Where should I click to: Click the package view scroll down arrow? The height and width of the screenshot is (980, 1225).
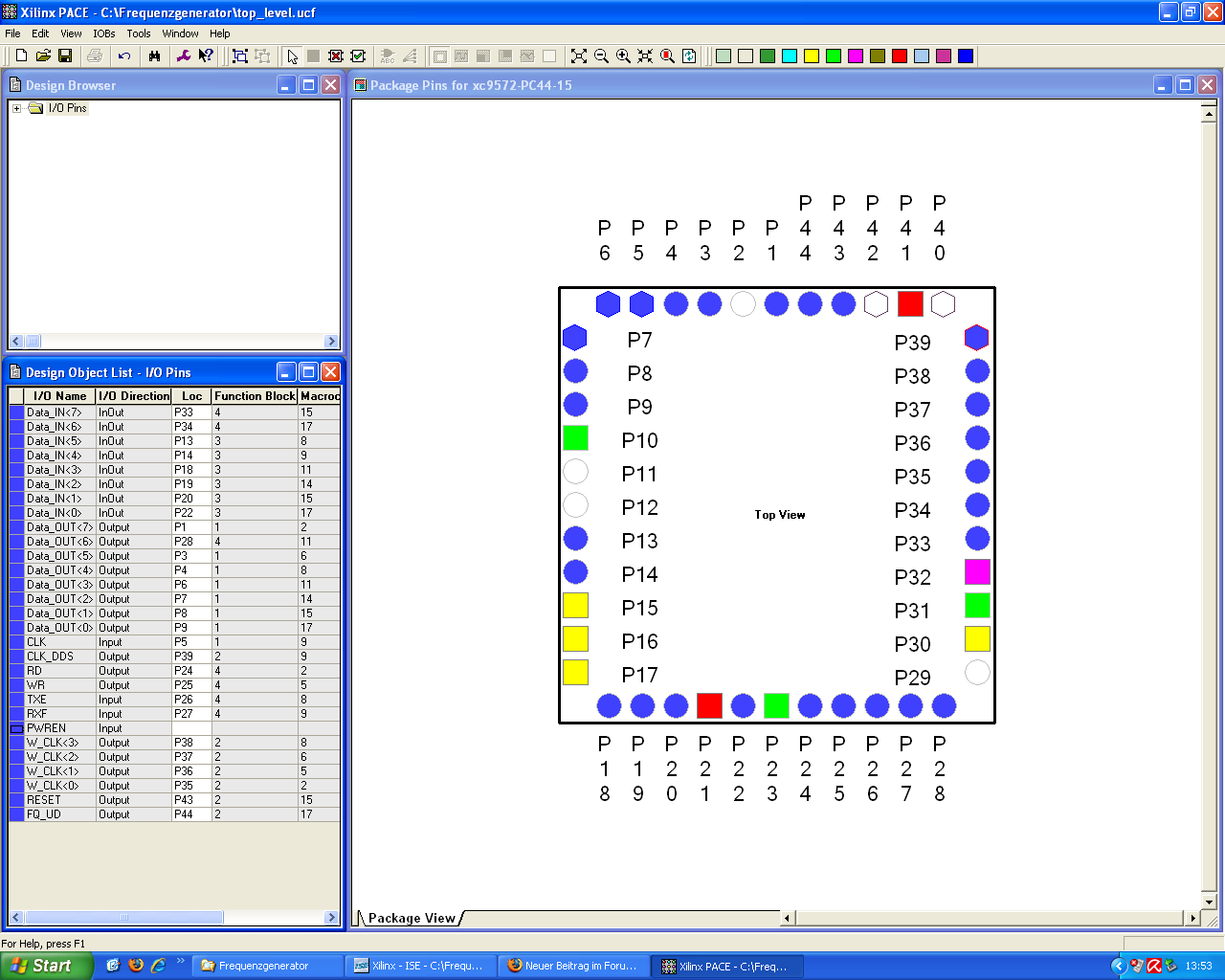point(1208,902)
